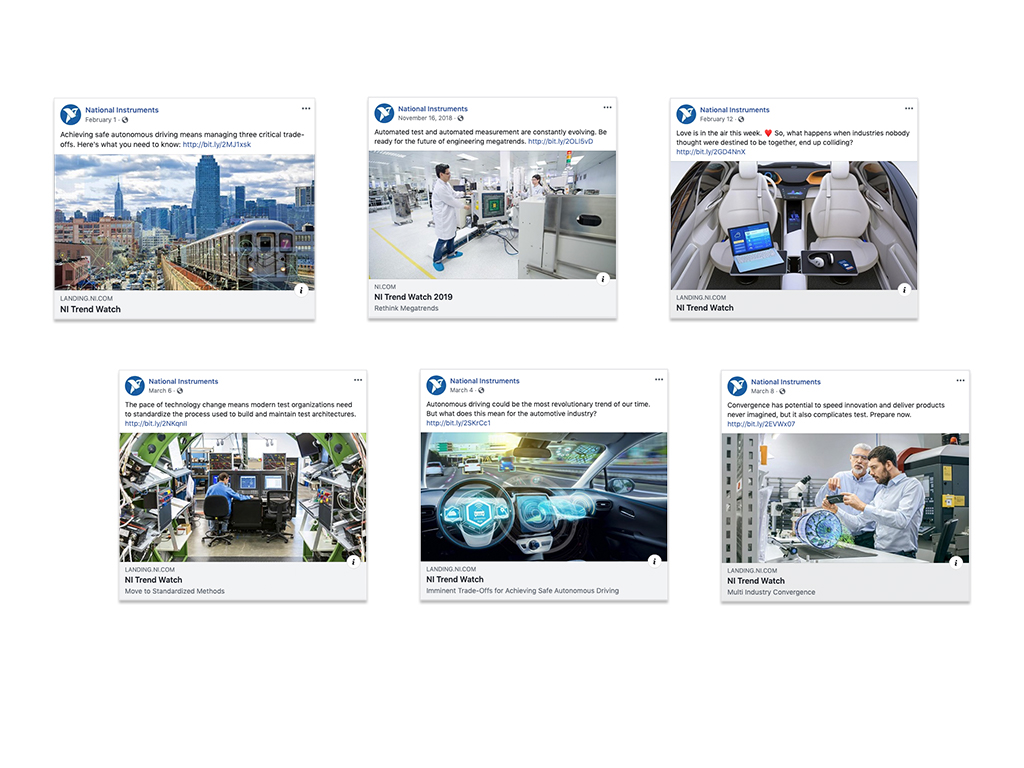The height and width of the screenshot is (768, 1024).
Task: Click the public globe icon beside February 1
Action: click(125, 120)
